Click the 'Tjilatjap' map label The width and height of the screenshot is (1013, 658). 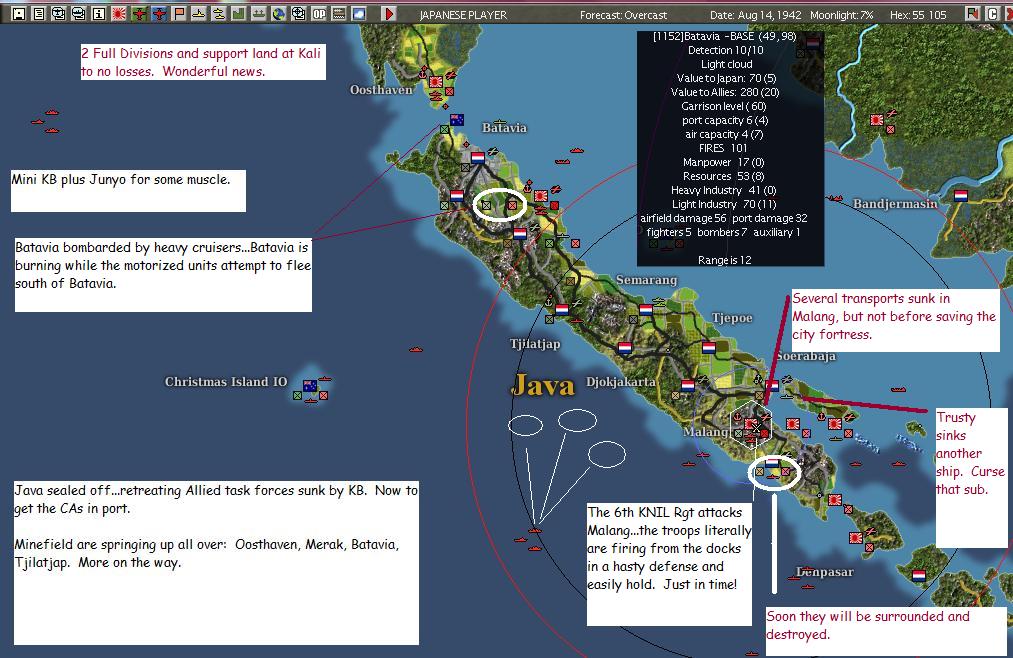535,344
